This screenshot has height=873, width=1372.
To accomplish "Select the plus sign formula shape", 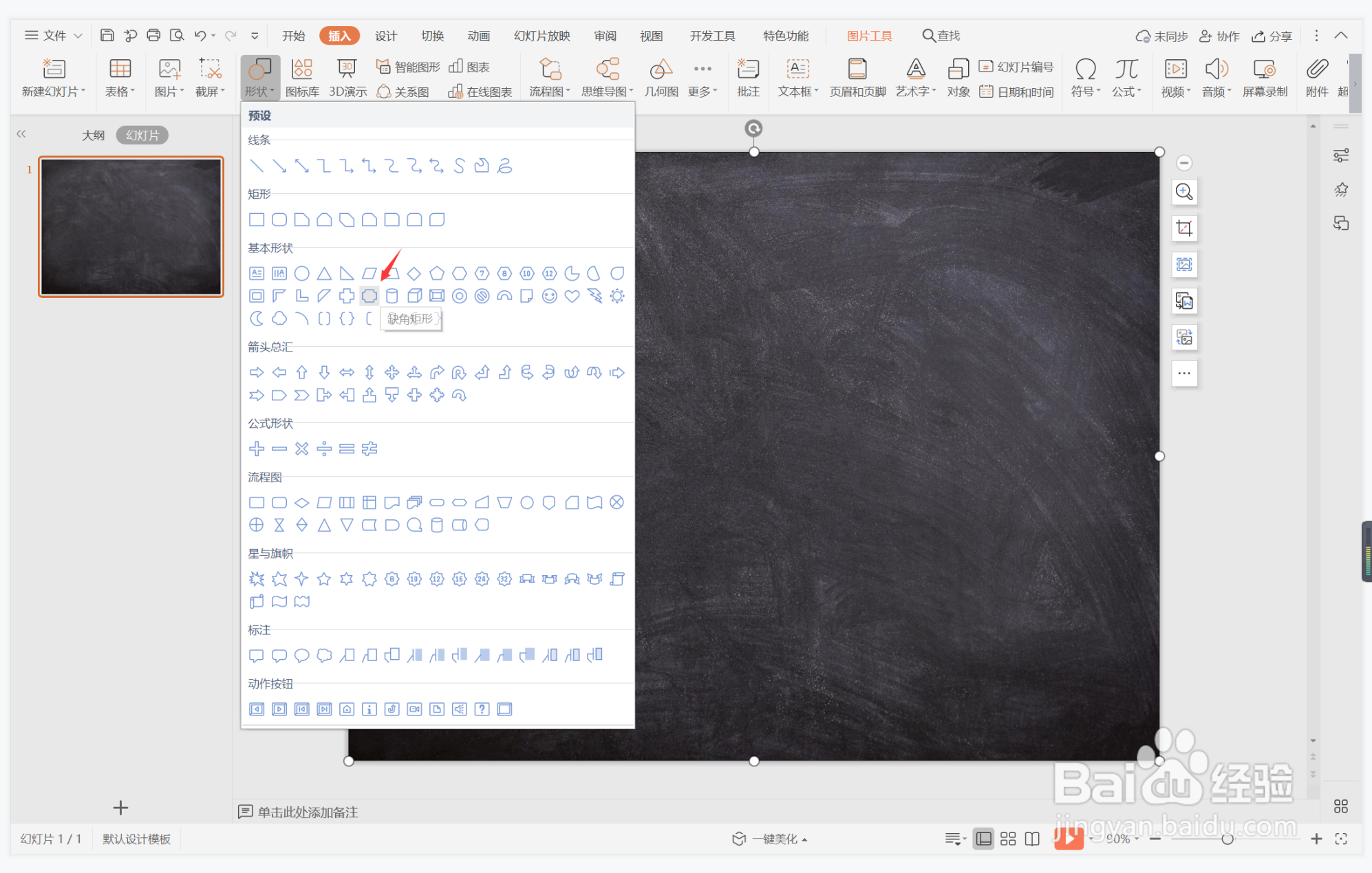I will tap(257, 449).
